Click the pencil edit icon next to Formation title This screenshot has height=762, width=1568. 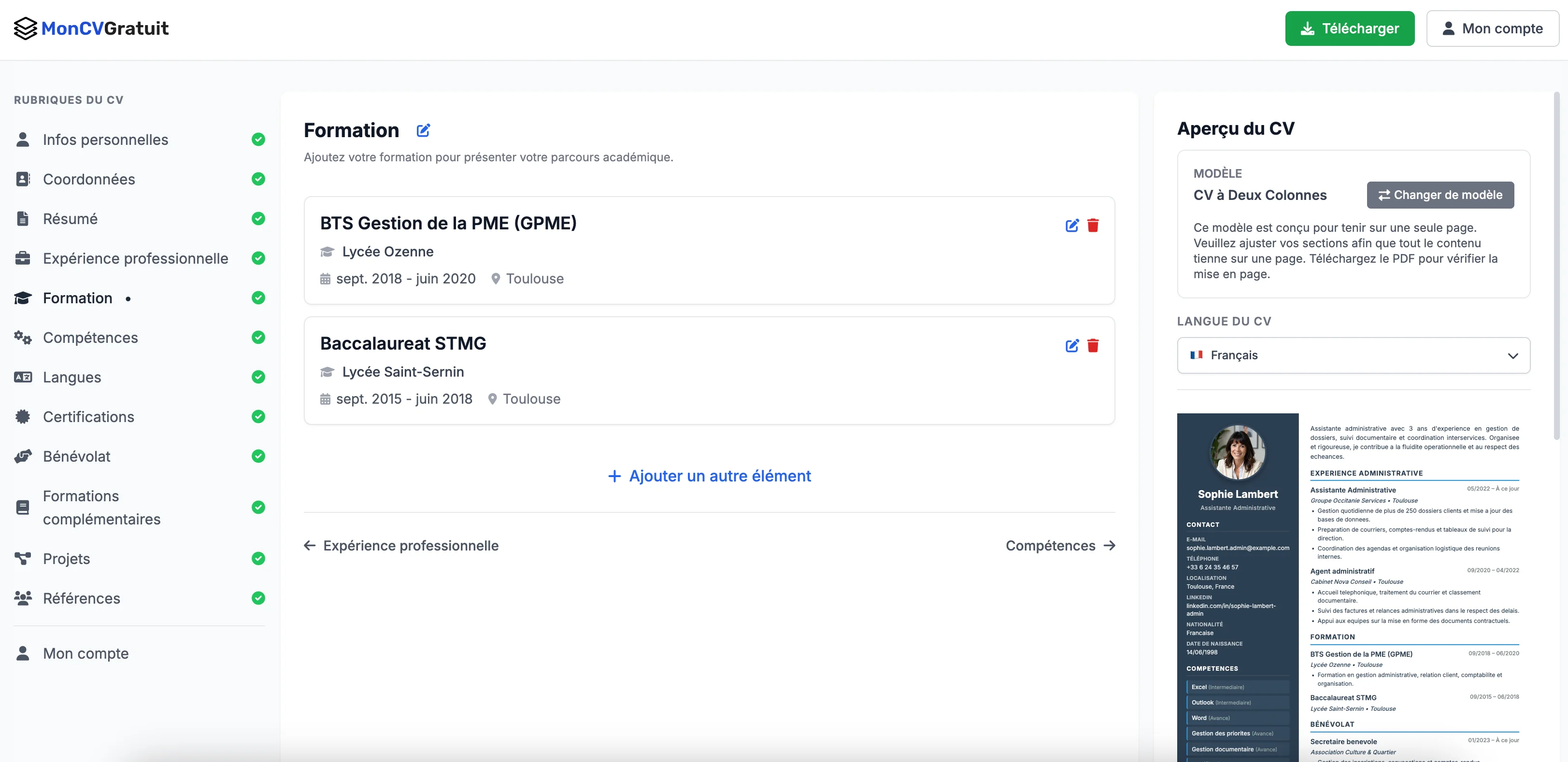(423, 129)
